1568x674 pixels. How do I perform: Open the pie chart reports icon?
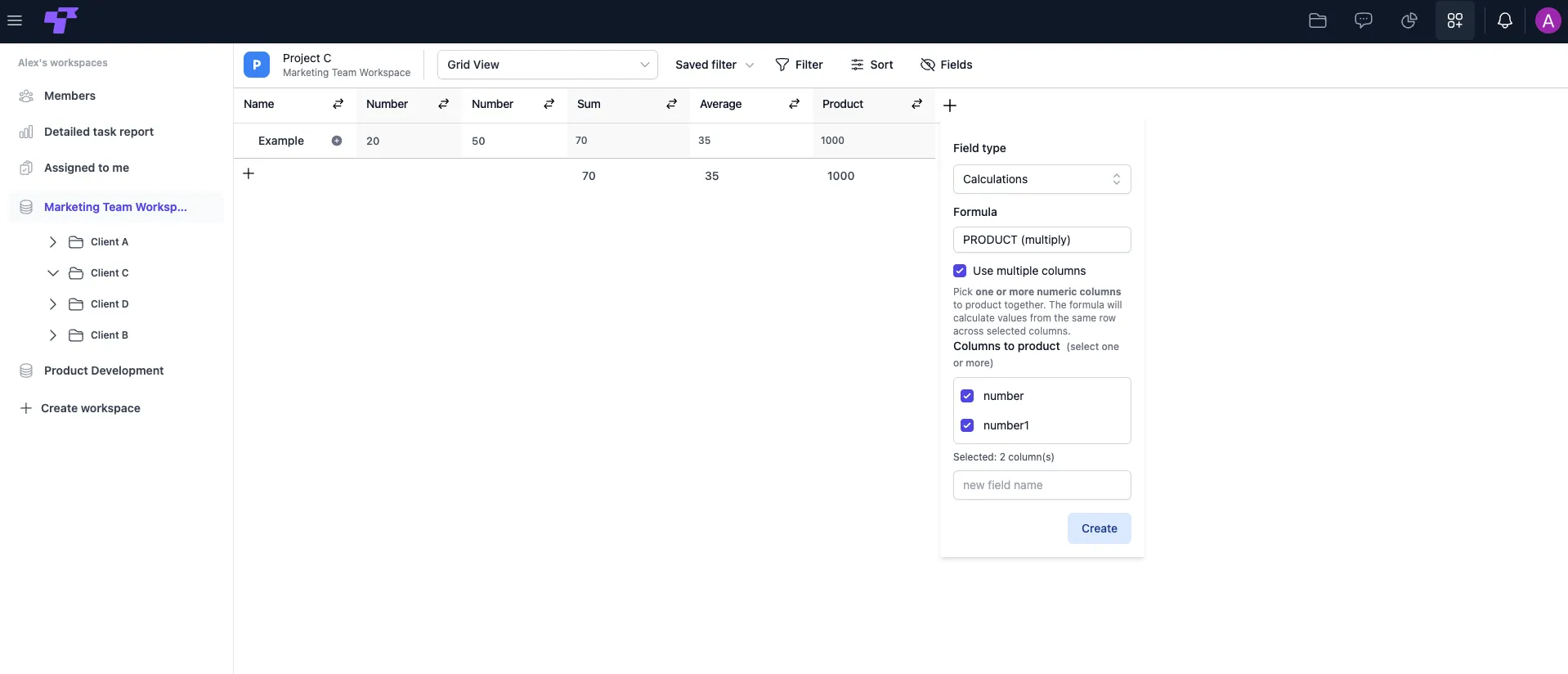click(x=1409, y=20)
